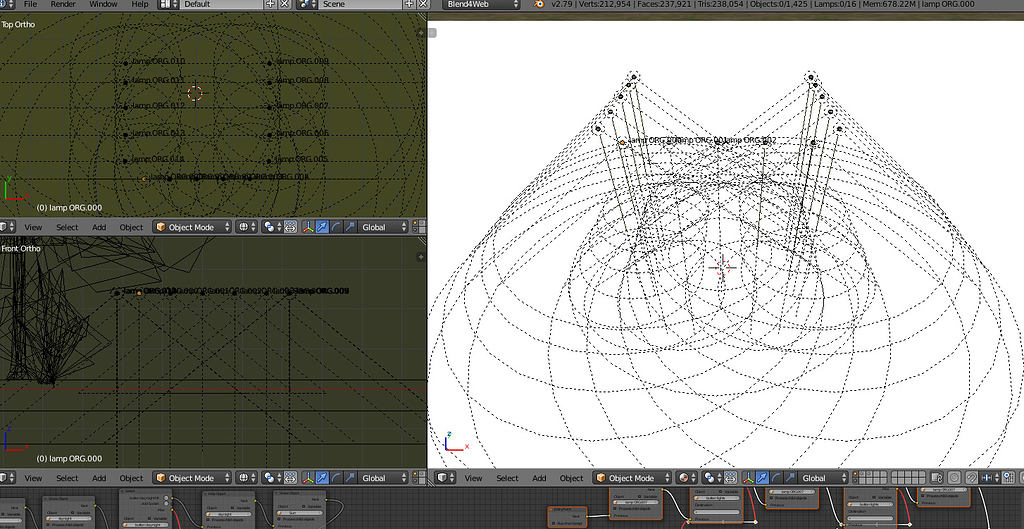Open the Render menu
The height and width of the screenshot is (529, 1024).
click(63, 4)
